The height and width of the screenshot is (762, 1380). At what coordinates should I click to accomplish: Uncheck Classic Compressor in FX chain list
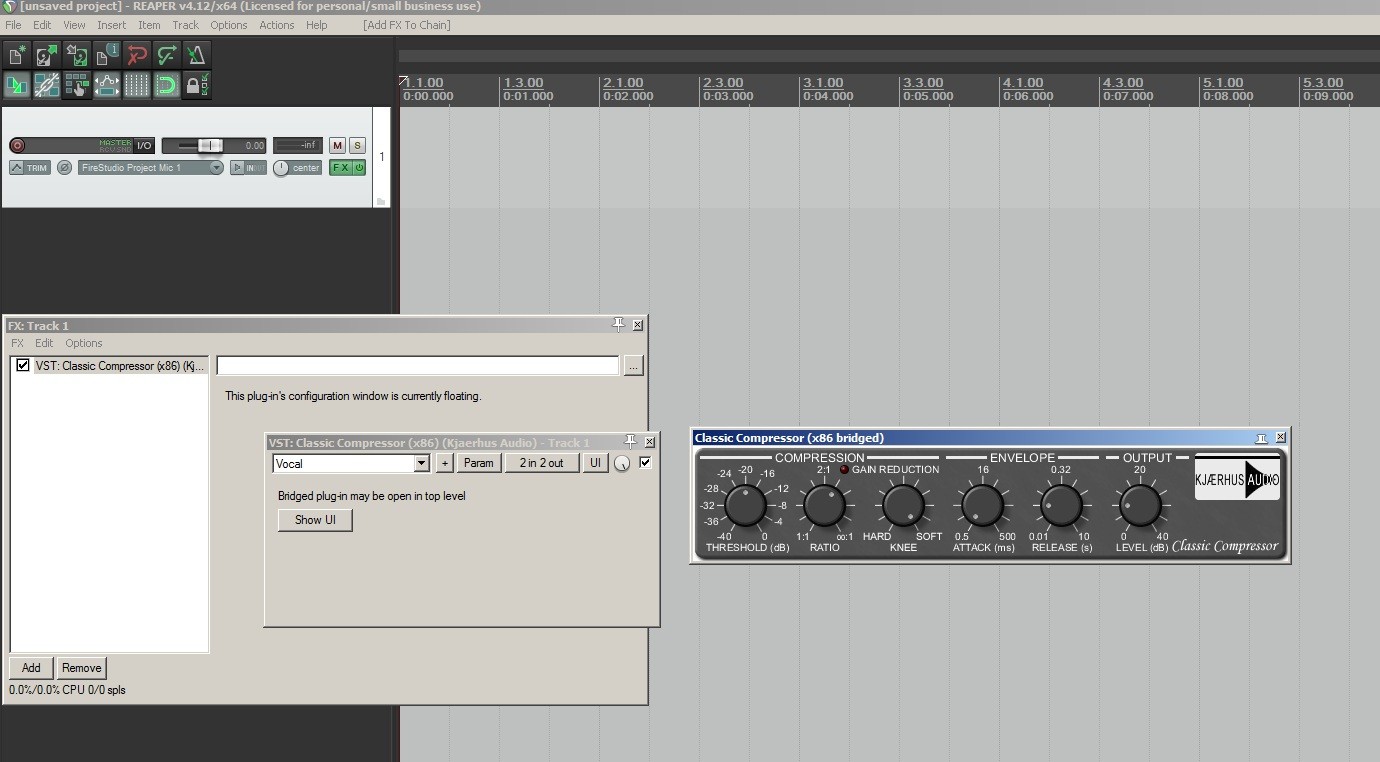23,366
